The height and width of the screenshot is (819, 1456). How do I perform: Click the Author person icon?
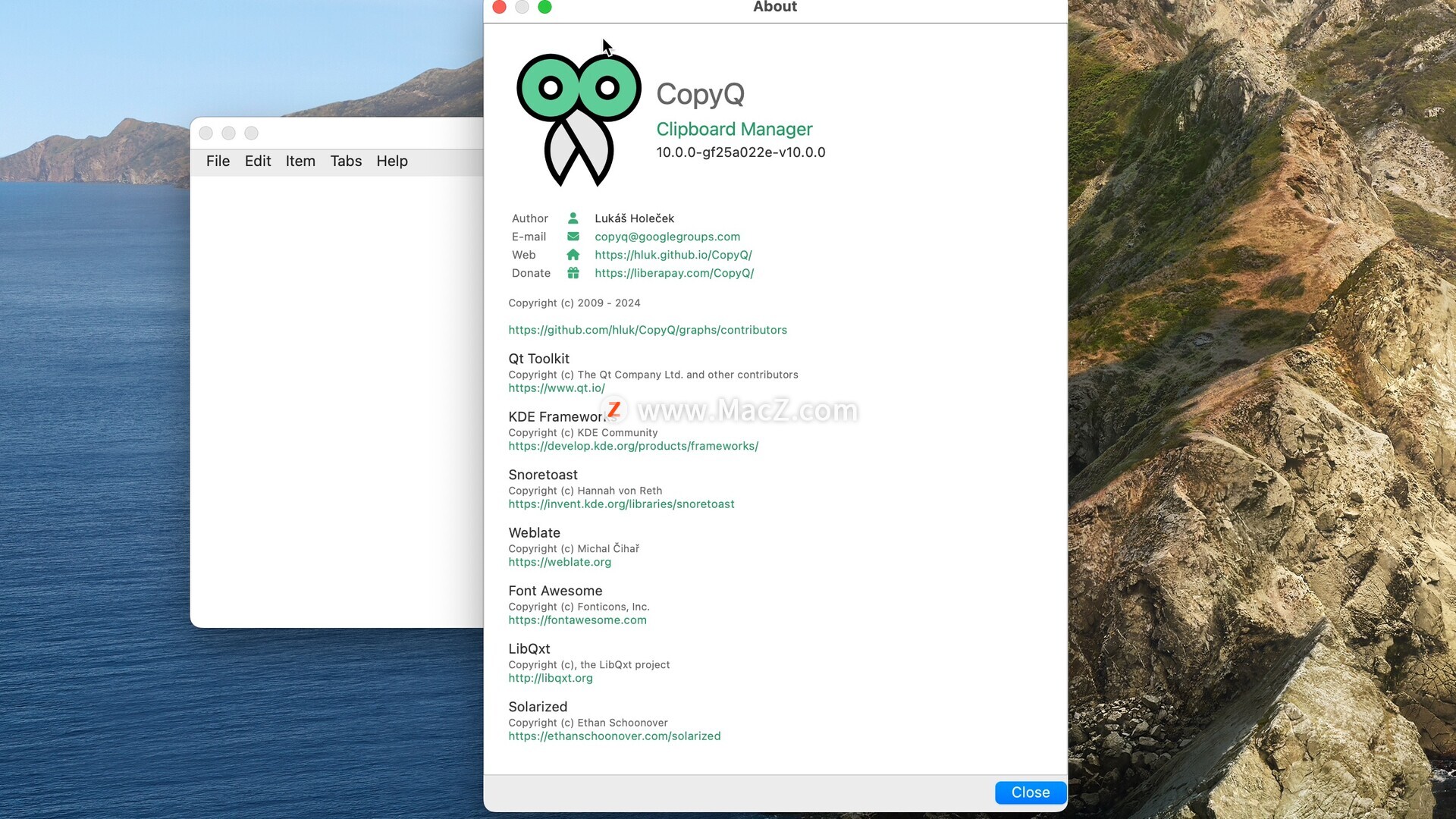click(x=573, y=218)
